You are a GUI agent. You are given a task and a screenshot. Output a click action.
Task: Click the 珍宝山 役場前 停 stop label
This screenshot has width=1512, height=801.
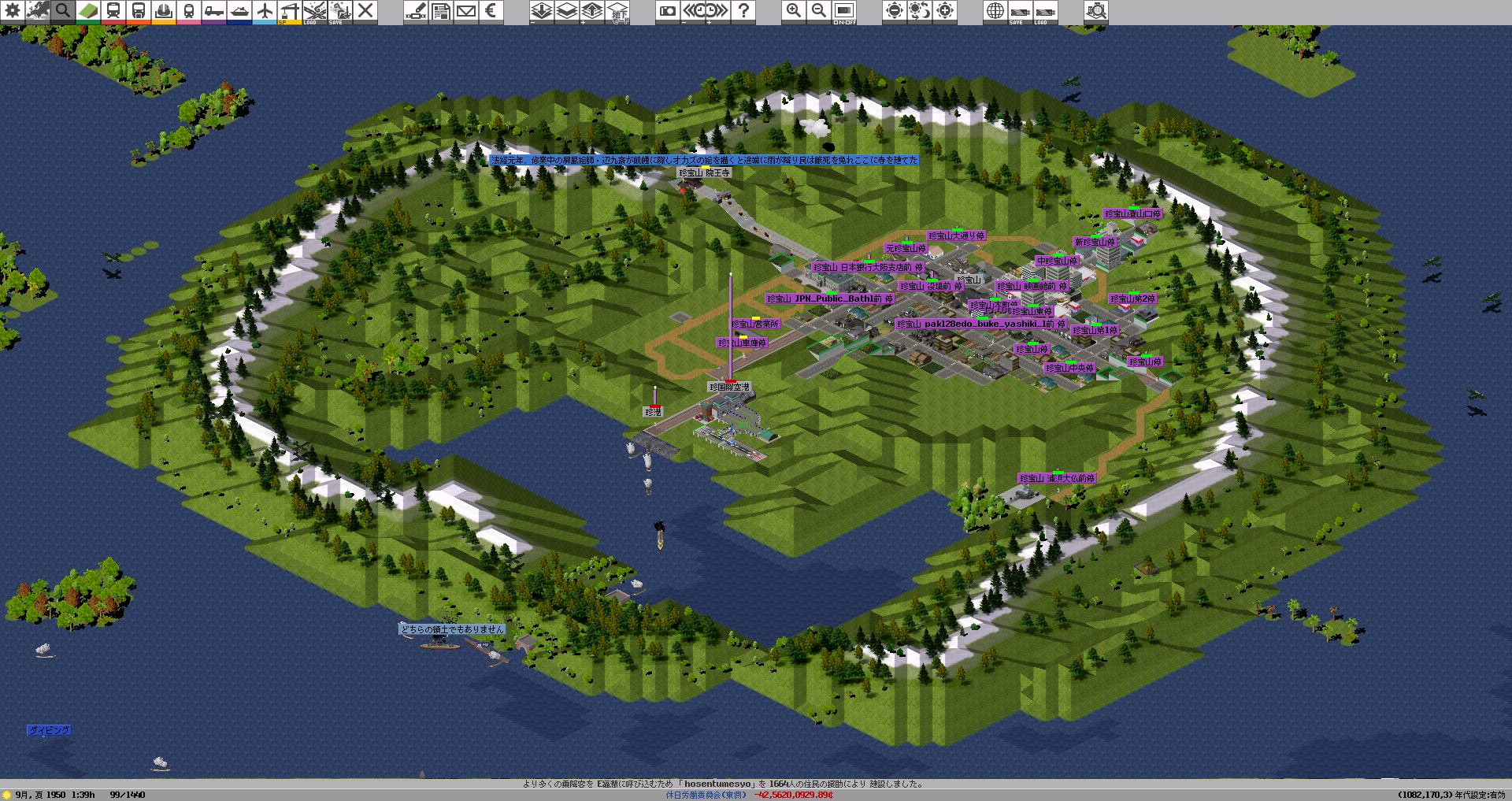click(931, 286)
